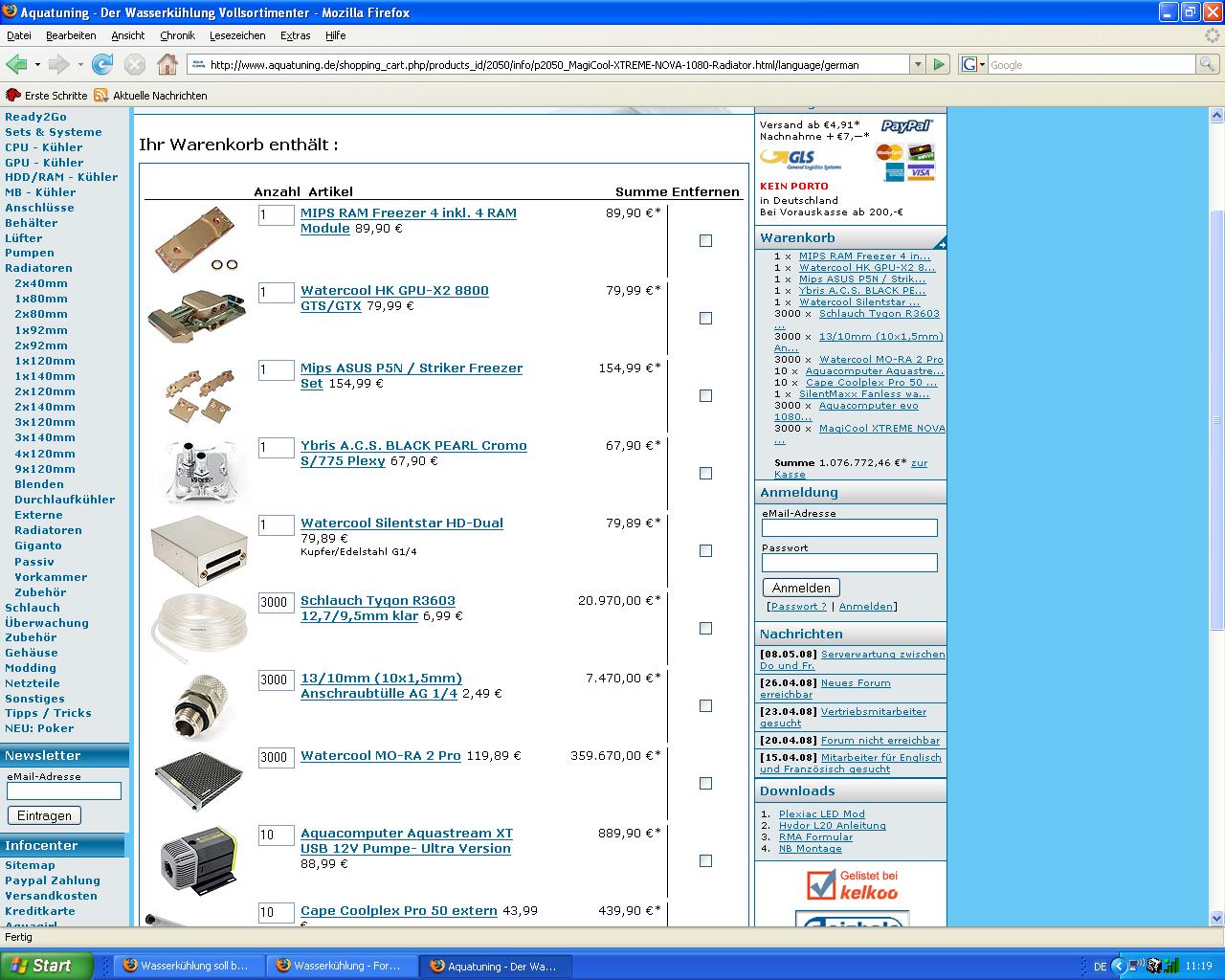Open the Hilfe menu

pos(335,35)
